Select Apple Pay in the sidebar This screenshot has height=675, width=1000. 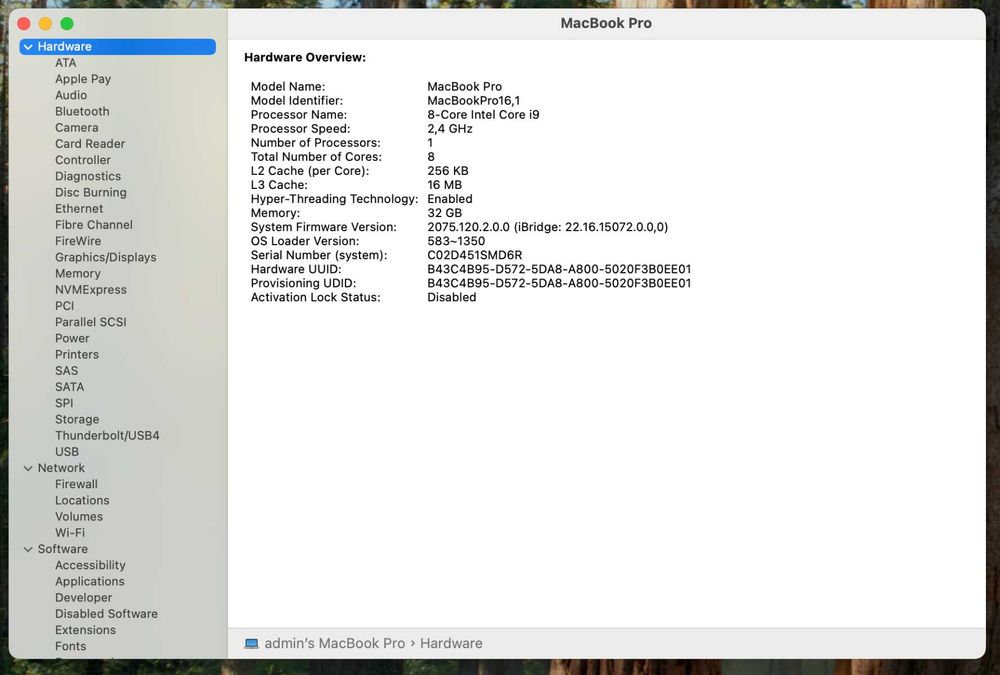pos(83,79)
